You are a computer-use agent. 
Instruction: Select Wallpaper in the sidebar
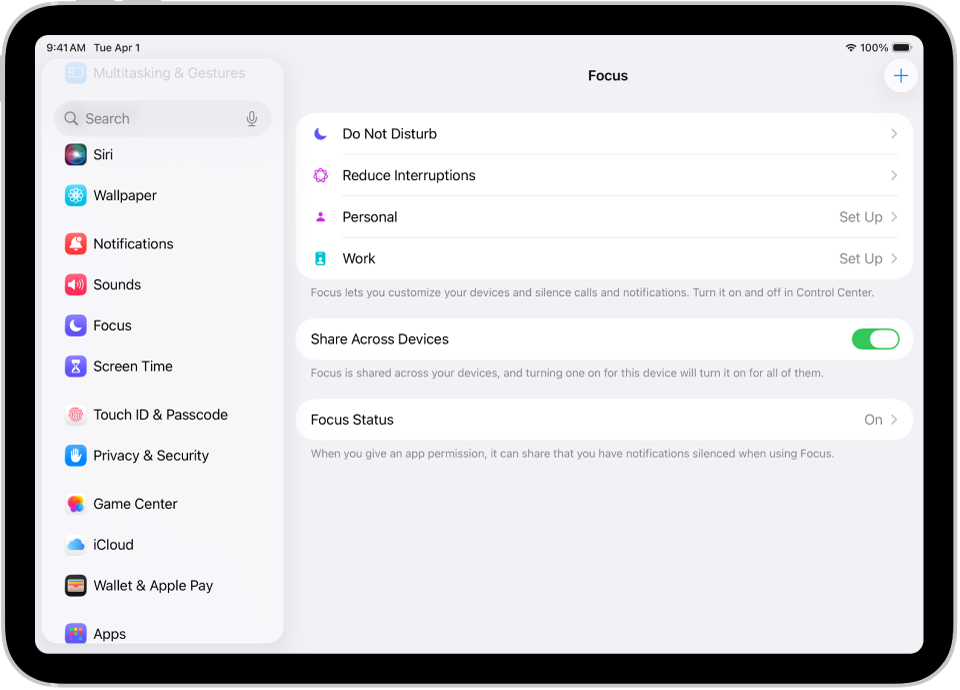point(123,195)
